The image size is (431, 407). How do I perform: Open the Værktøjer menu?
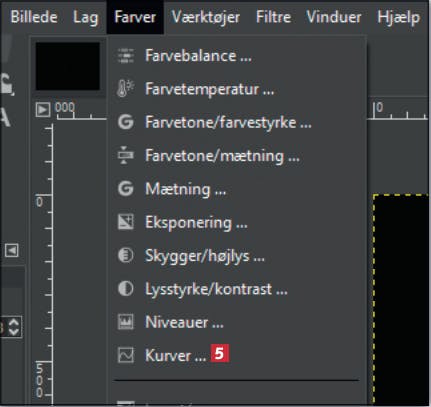206,17
